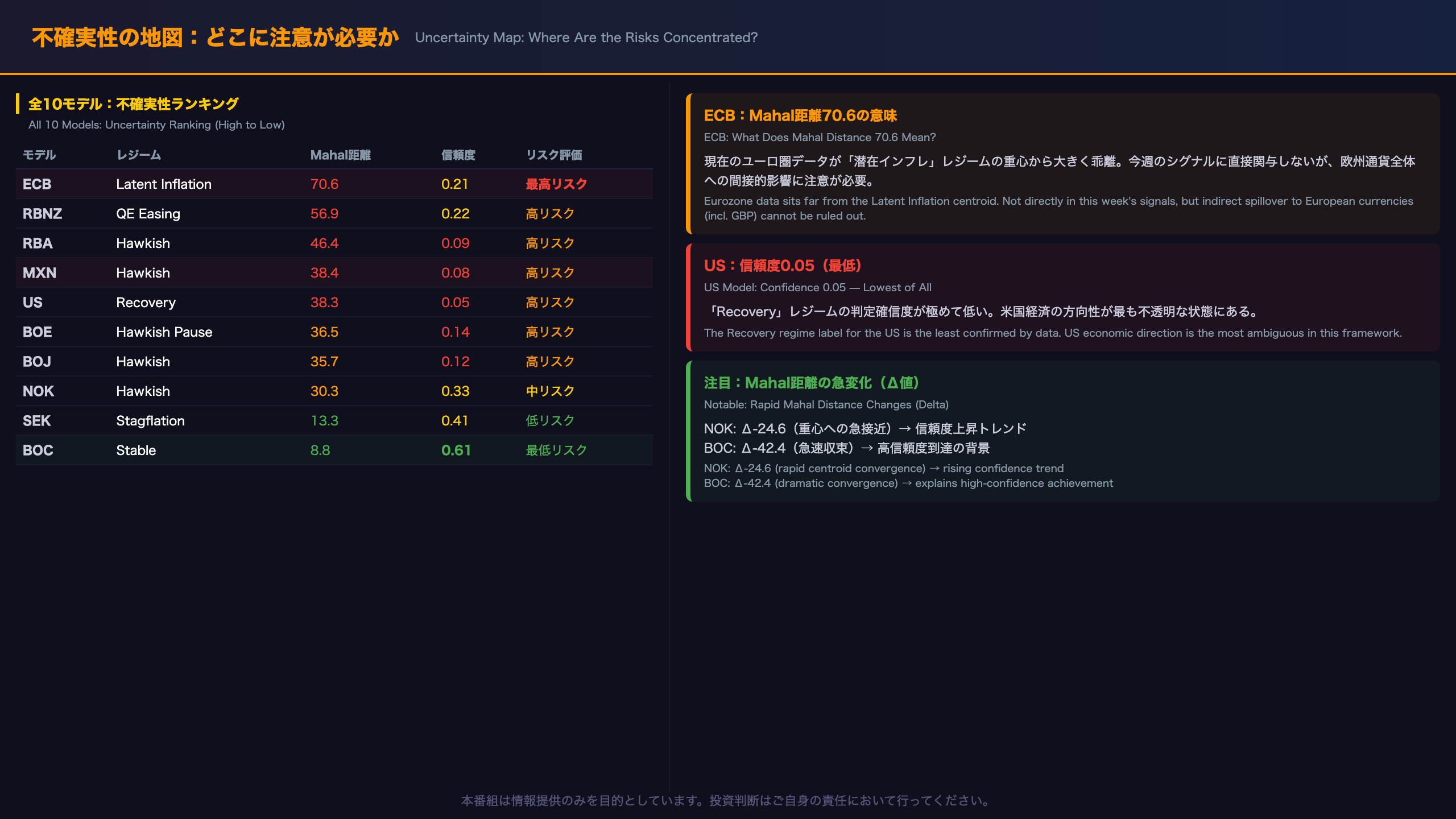Click Mahal distance value 35.7
The height and width of the screenshot is (819, 1456).
click(x=324, y=362)
